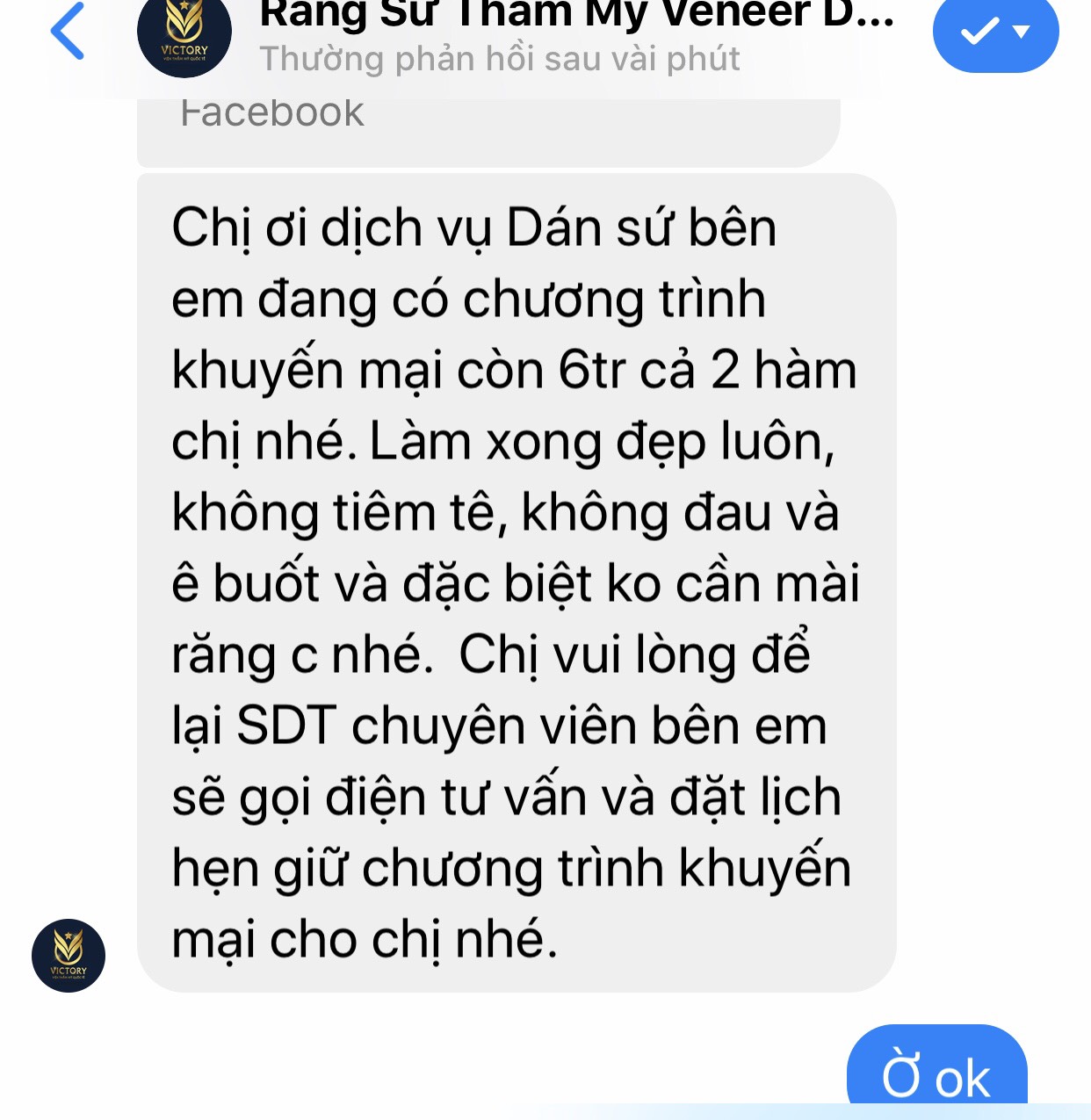Image resolution: width=1091 pixels, height=1120 pixels.
Task: Click the "sẽ gọi điện tư vấn và đặt lịch" line
Action: click(x=507, y=798)
